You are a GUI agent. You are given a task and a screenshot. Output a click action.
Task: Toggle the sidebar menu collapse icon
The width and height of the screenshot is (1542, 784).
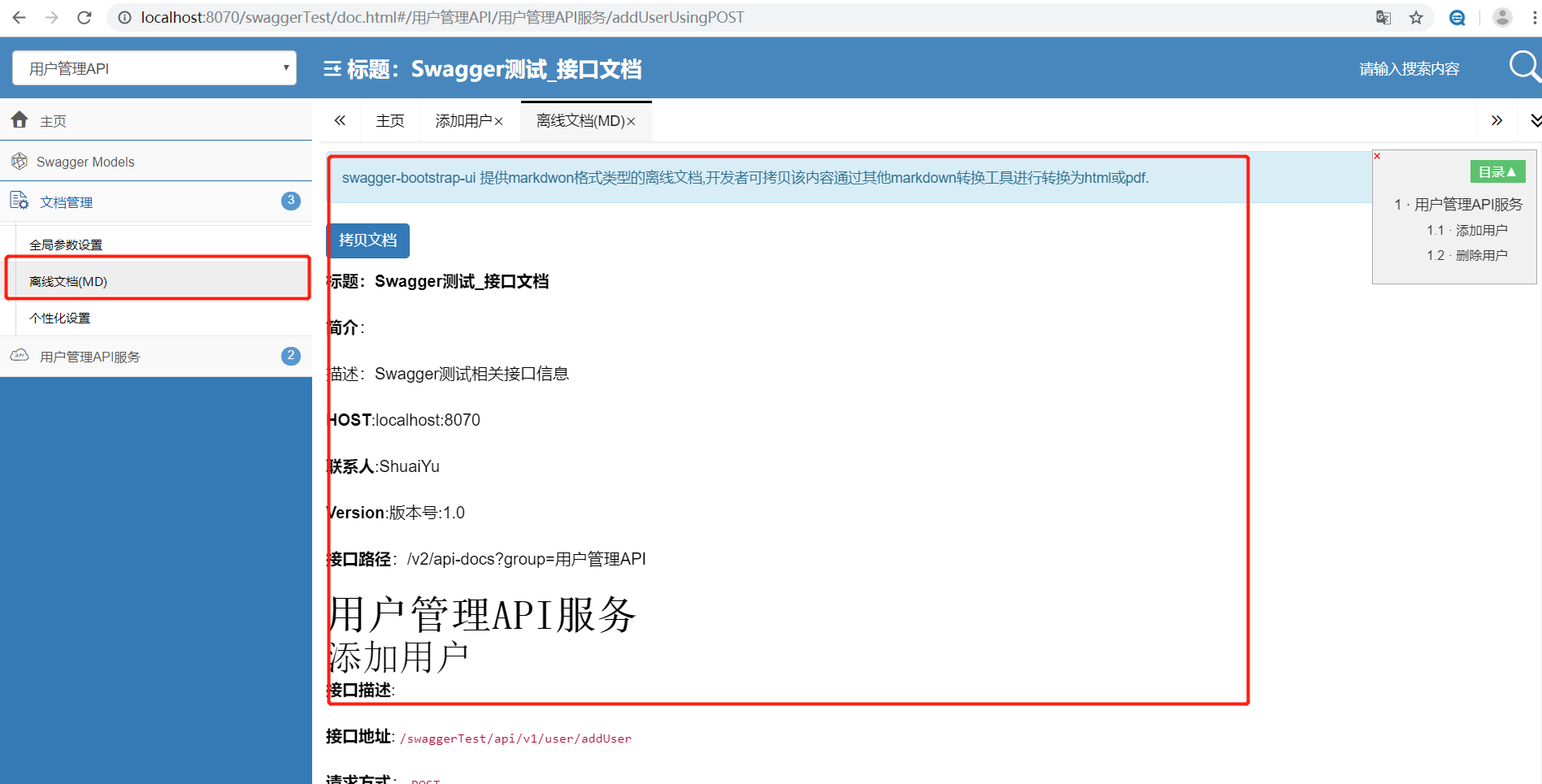coord(332,69)
